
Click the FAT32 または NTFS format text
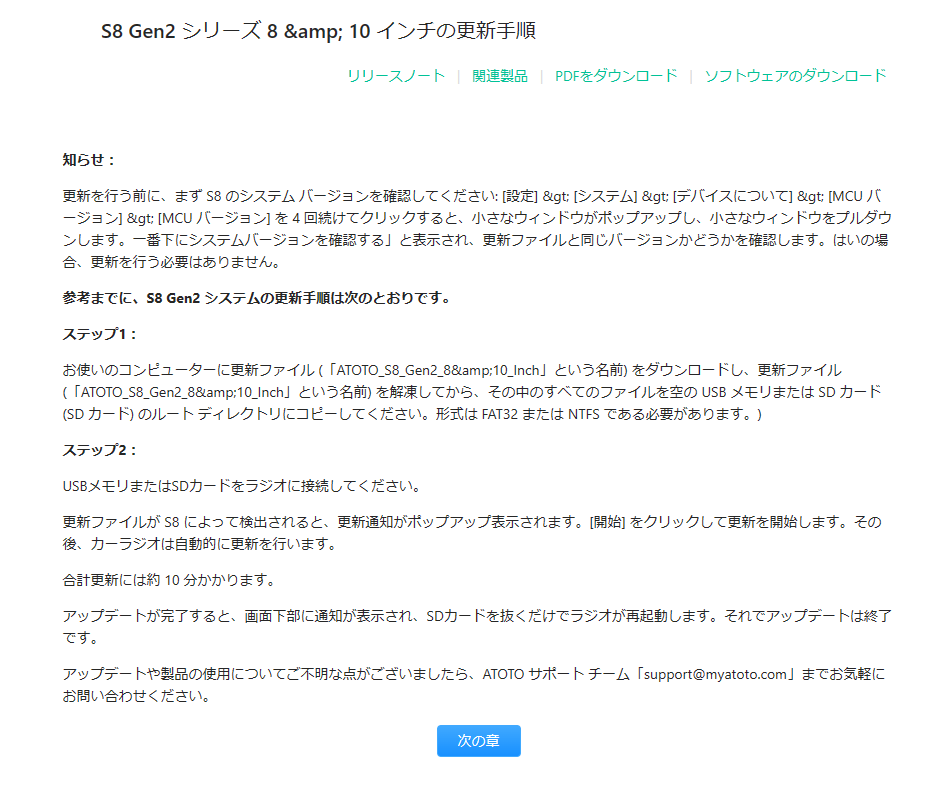540,414
